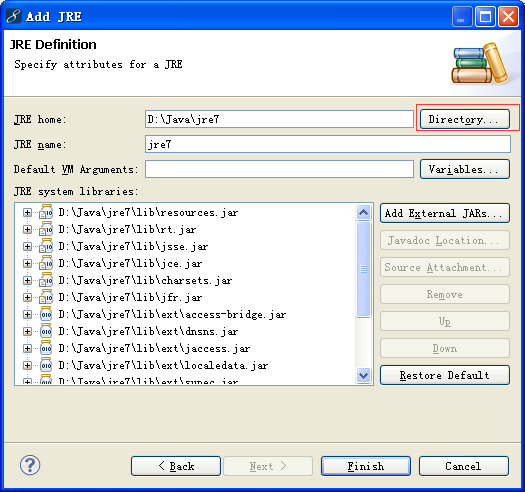Select D:\Java\jre7\lib\charsets.jar row

[x=145, y=280]
